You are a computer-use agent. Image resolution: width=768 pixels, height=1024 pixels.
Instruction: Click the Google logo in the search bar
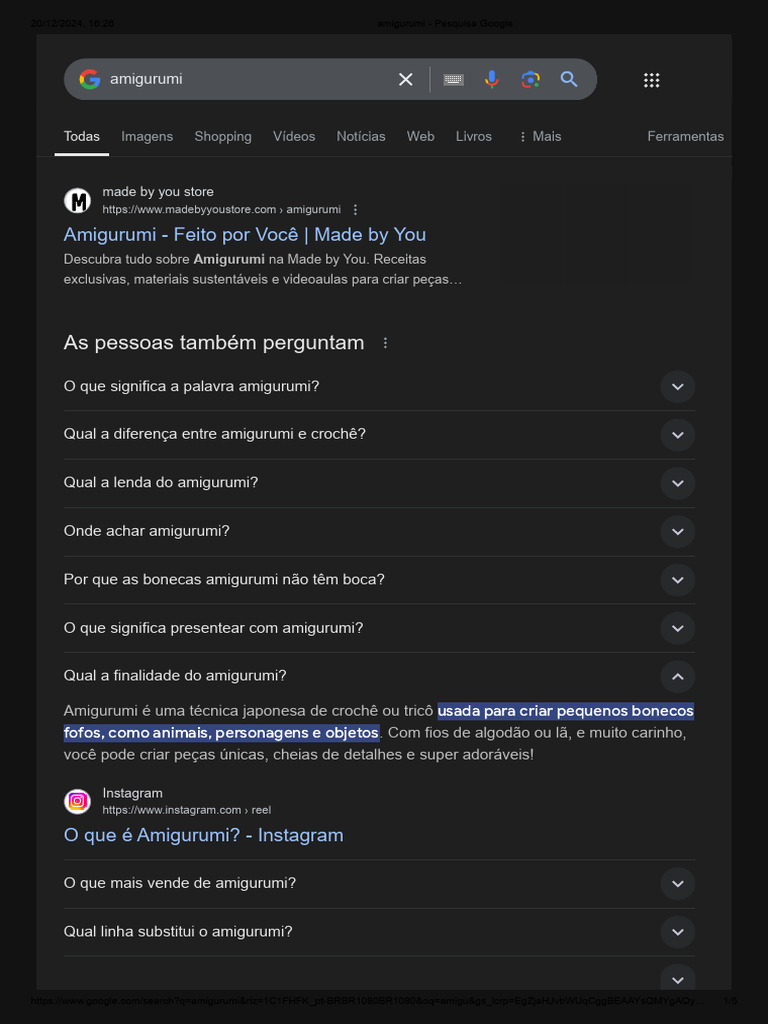pyautogui.click(x=90, y=79)
